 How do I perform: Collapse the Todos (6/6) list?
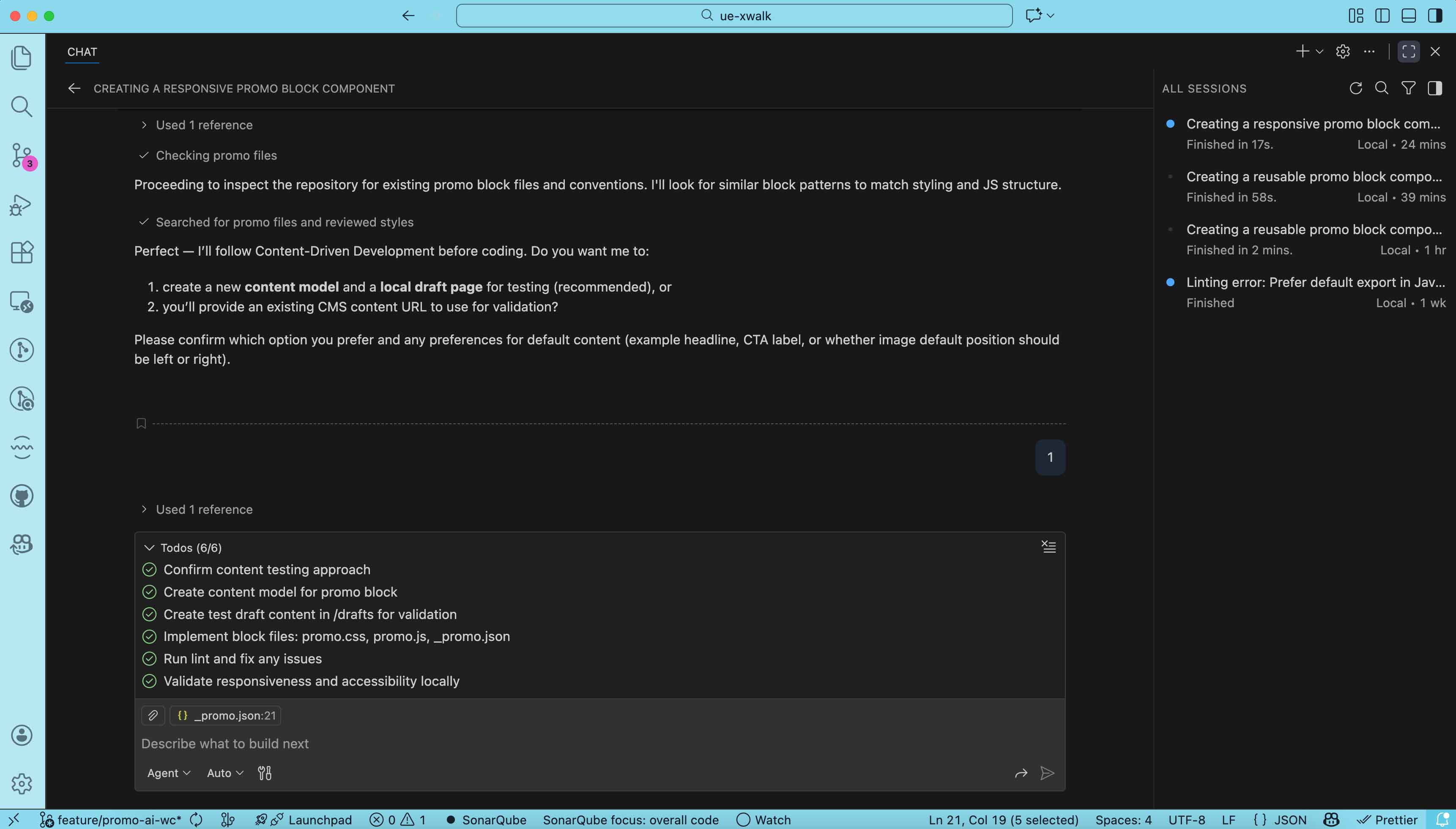tap(149, 548)
